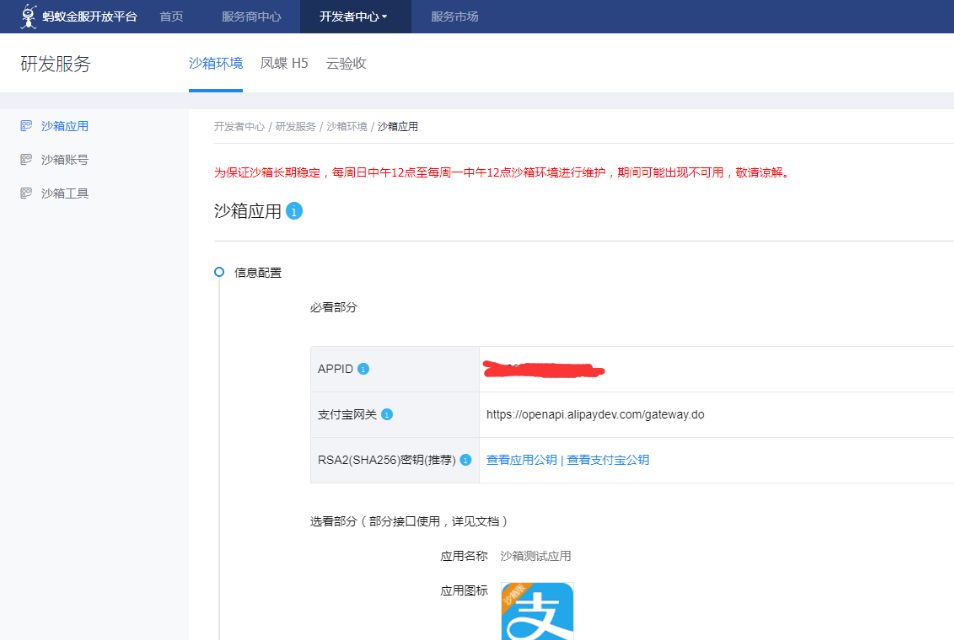Click the 沙箱工具 sidebar icon
The height and width of the screenshot is (640, 954).
pos(26,194)
